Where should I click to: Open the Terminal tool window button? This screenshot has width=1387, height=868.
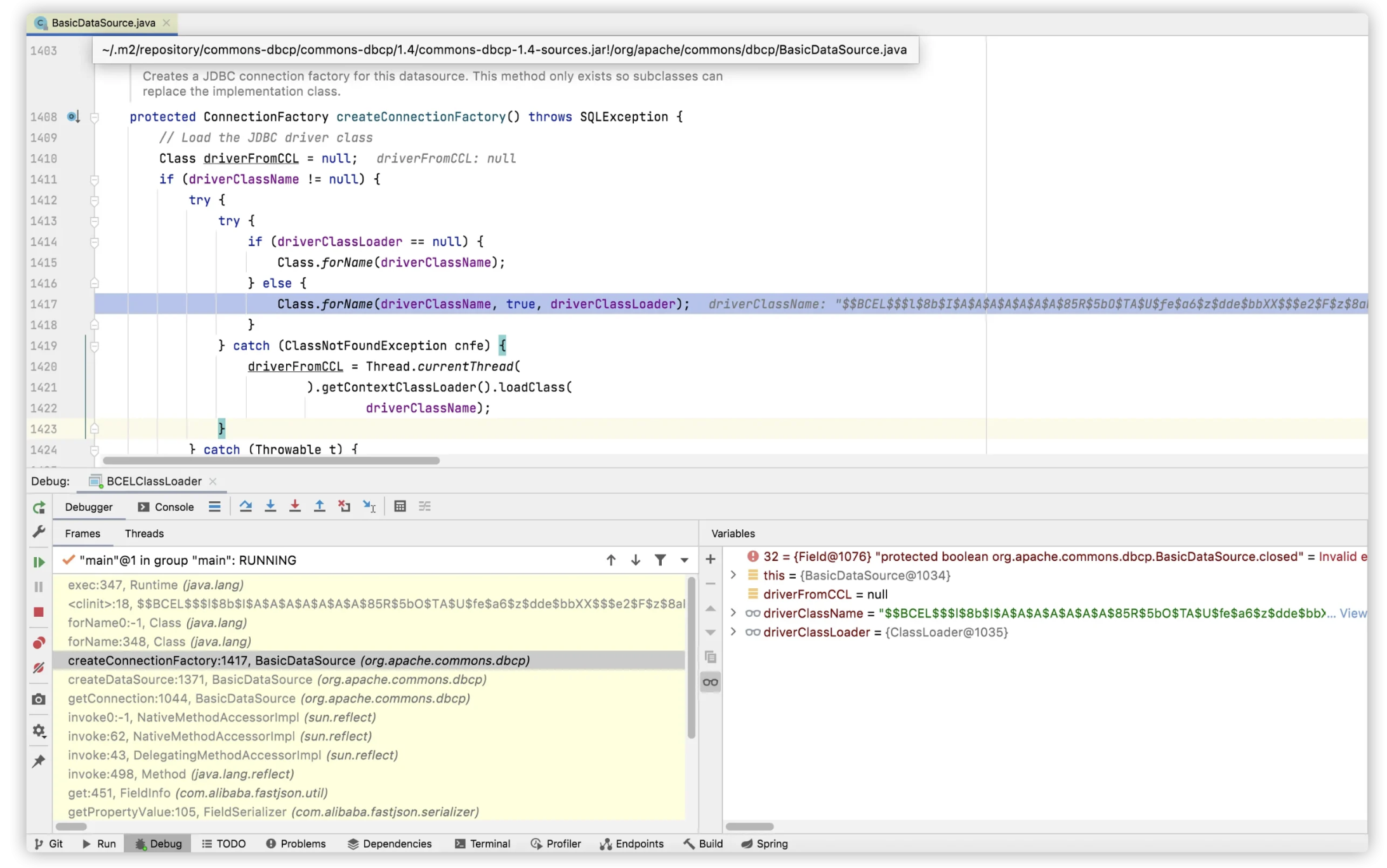tap(482, 843)
